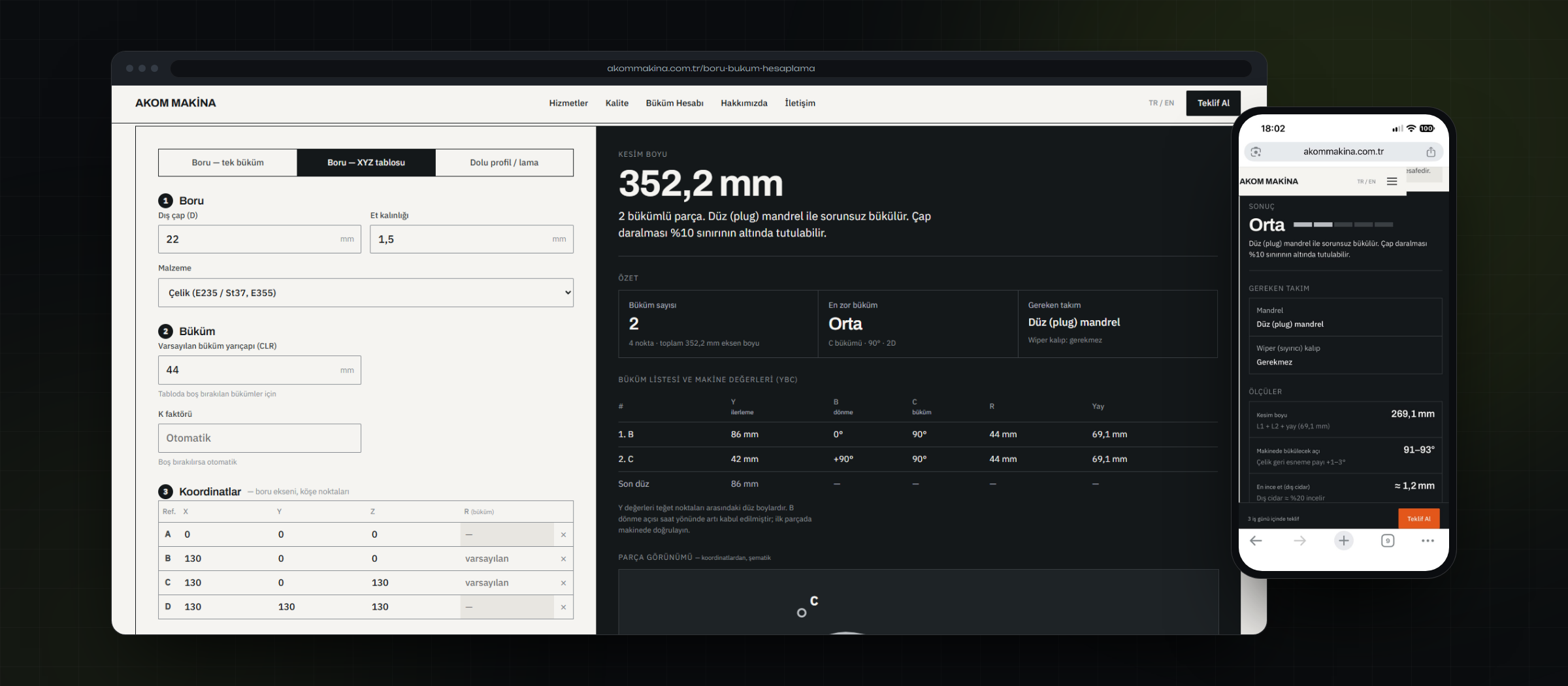
Task: Open the hamburger menu on the phone
Action: pyautogui.click(x=1392, y=182)
